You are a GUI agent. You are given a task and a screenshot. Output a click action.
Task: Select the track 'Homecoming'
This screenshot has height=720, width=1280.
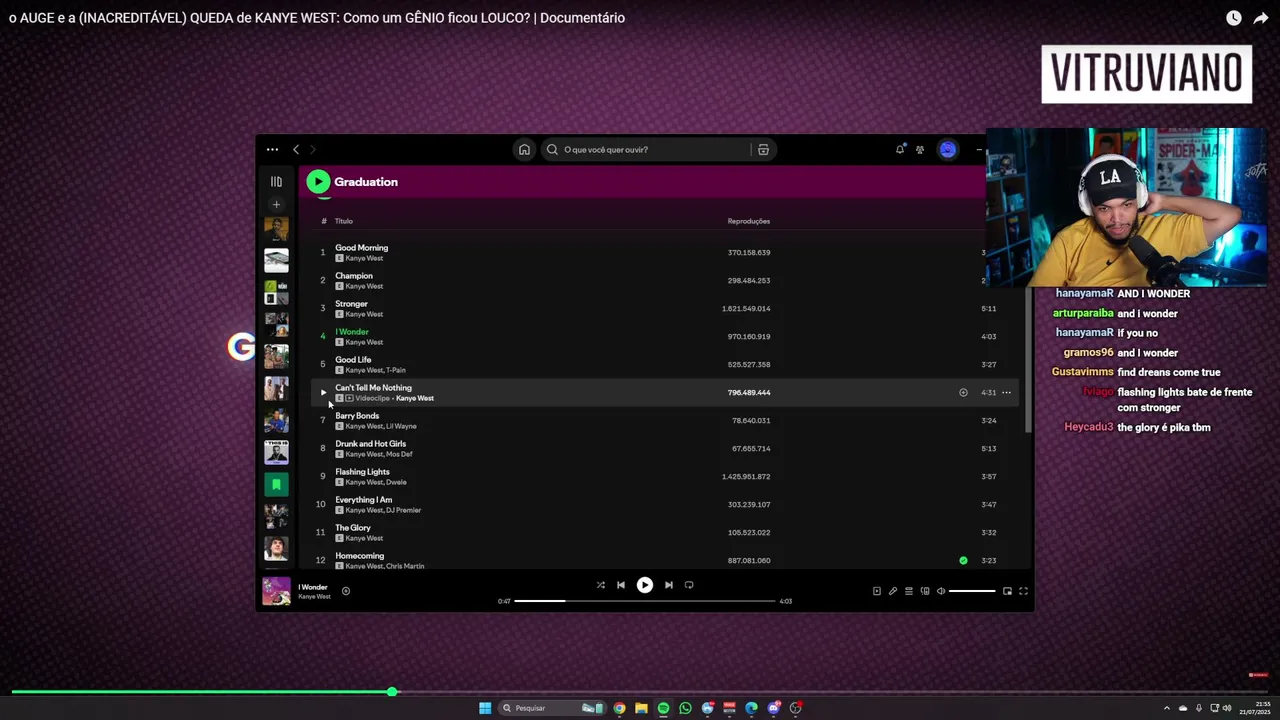359,556
